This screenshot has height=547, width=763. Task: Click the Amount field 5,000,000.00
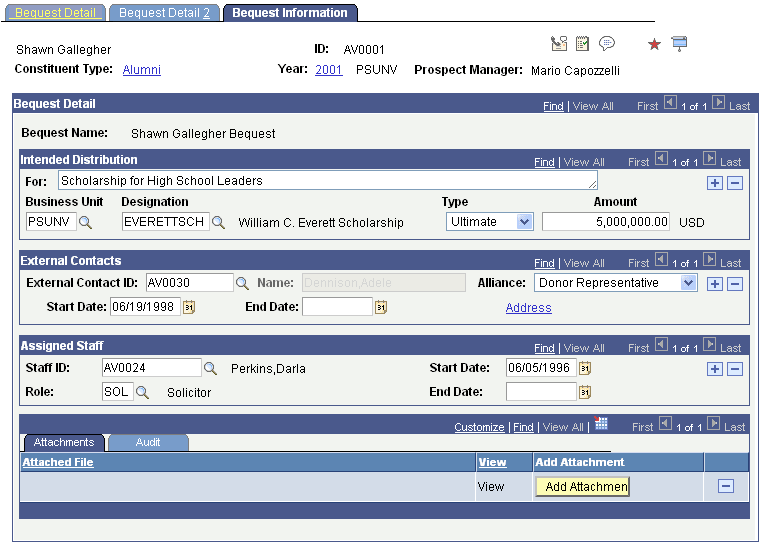[x=606, y=222]
